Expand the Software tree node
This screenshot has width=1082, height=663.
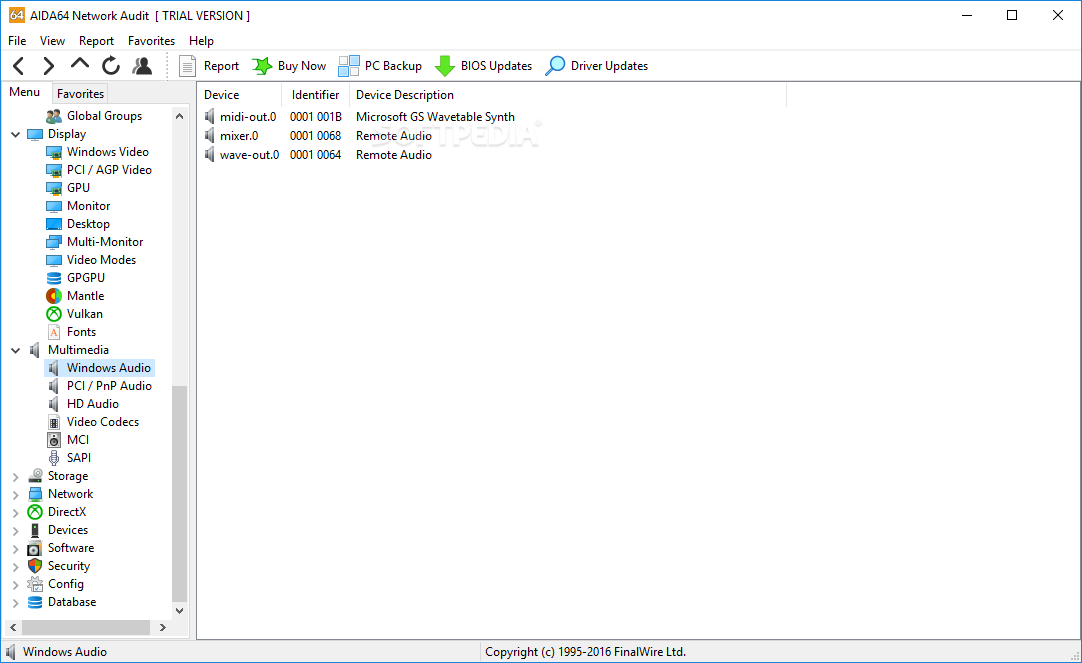(x=15, y=548)
